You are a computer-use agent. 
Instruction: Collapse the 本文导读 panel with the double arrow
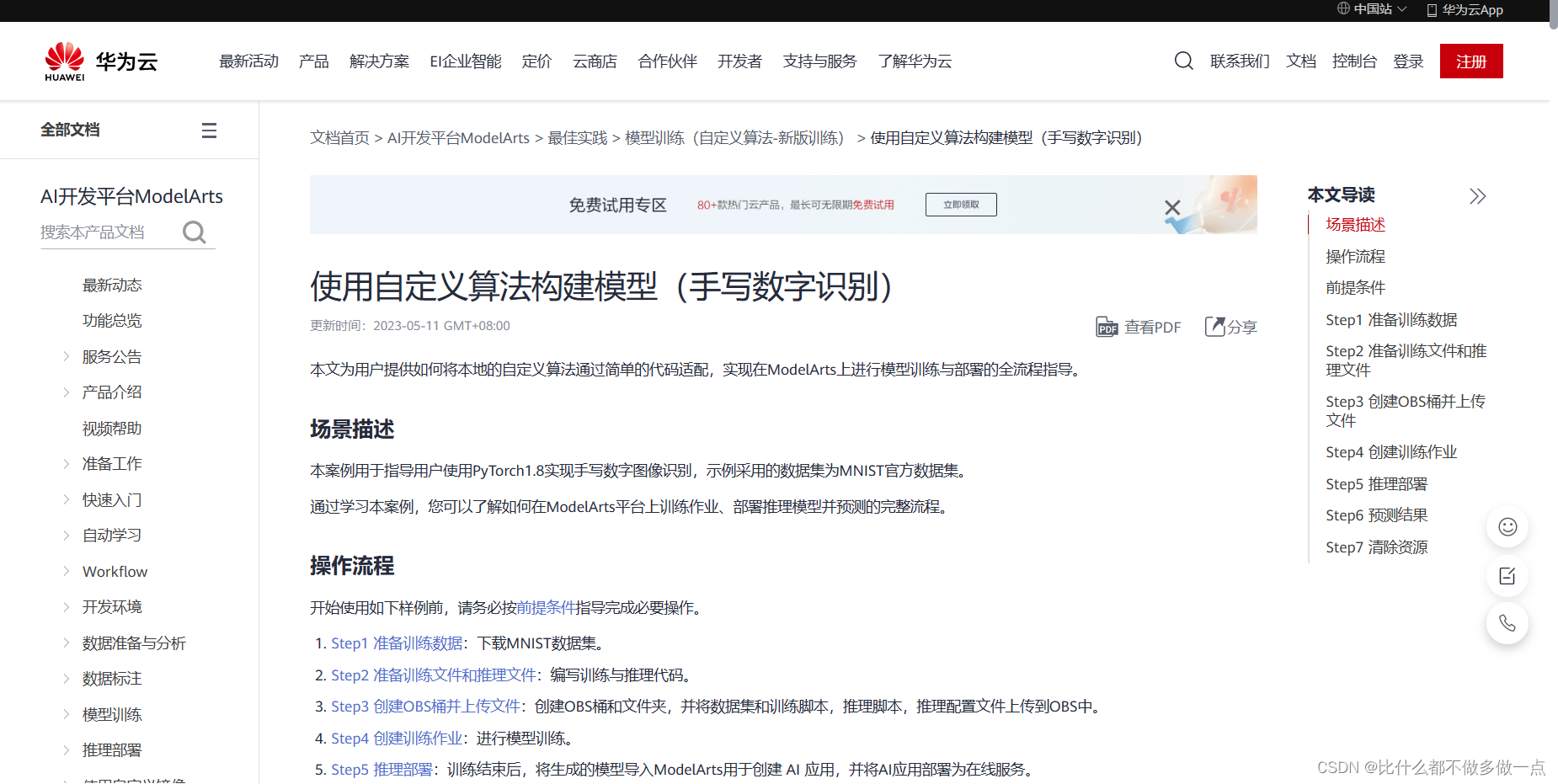coord(1477,195)
